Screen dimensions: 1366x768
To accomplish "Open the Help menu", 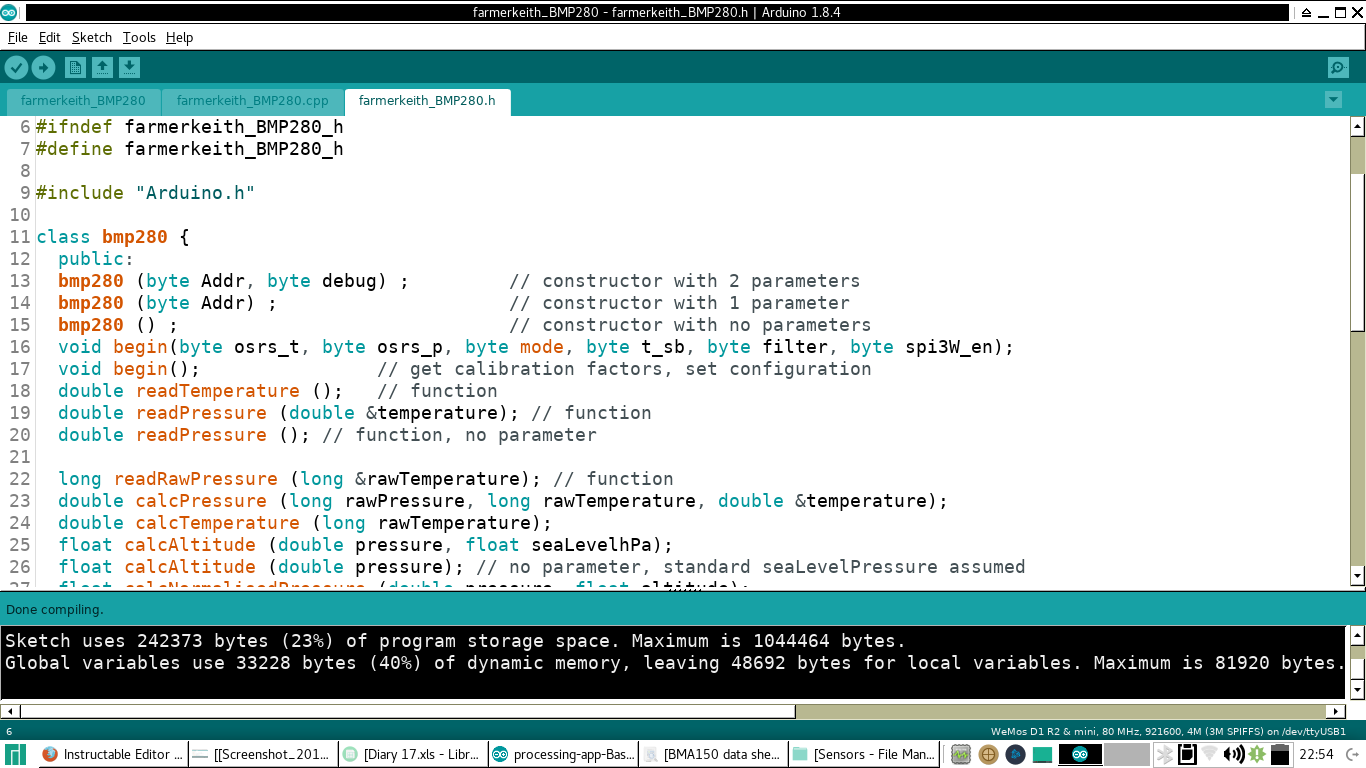I will pyautogui.click(x=180, y=37).
